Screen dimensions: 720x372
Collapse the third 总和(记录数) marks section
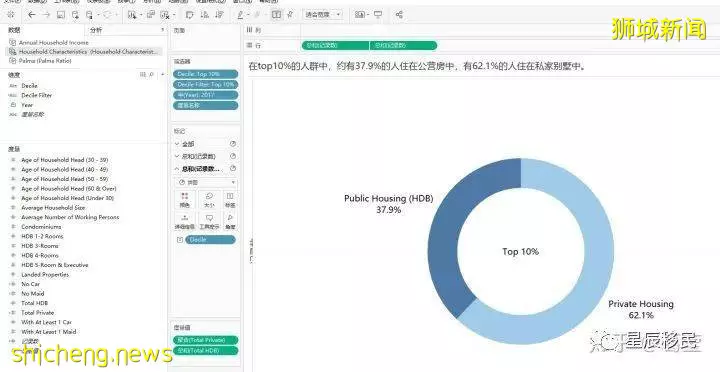pos(177,169)
